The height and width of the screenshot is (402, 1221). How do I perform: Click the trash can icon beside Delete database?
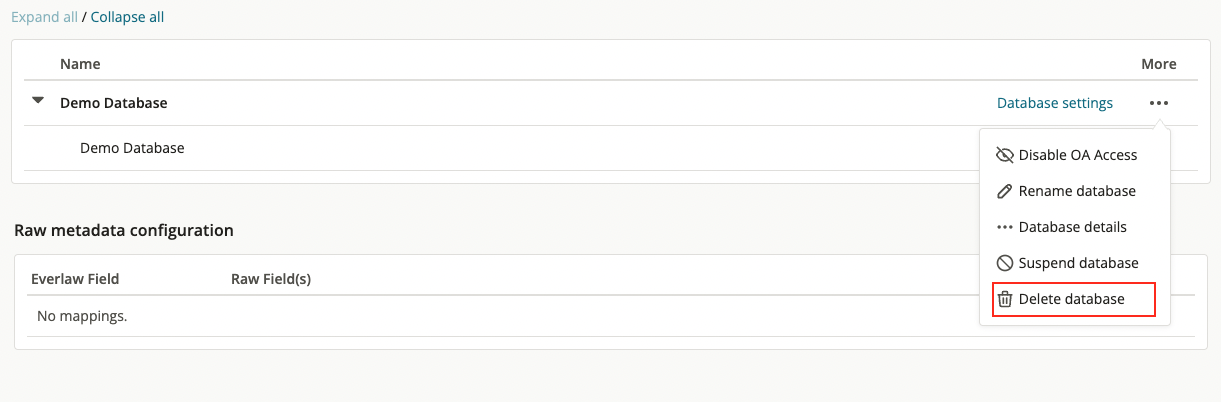click(1005, 299)
